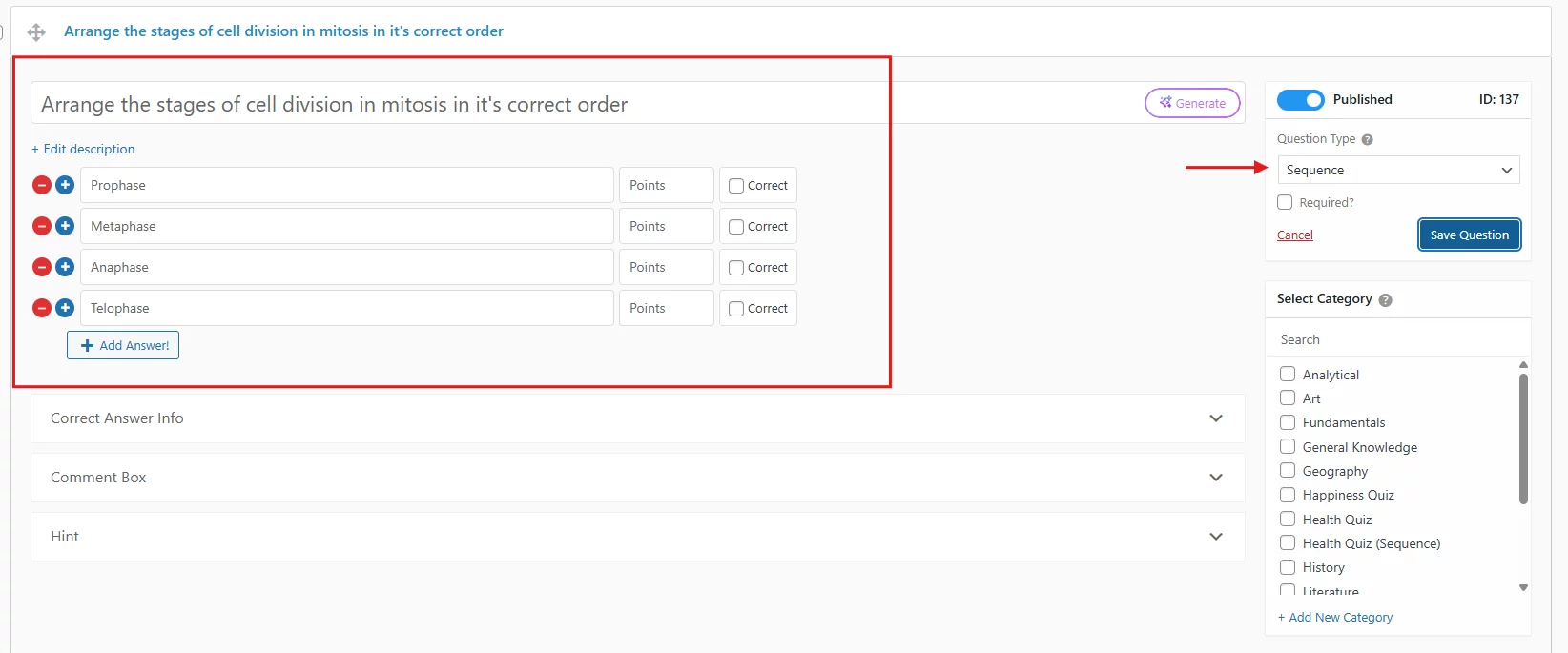Check the Required? checkbox
1568x653 pixels.
coord(1285,202)
